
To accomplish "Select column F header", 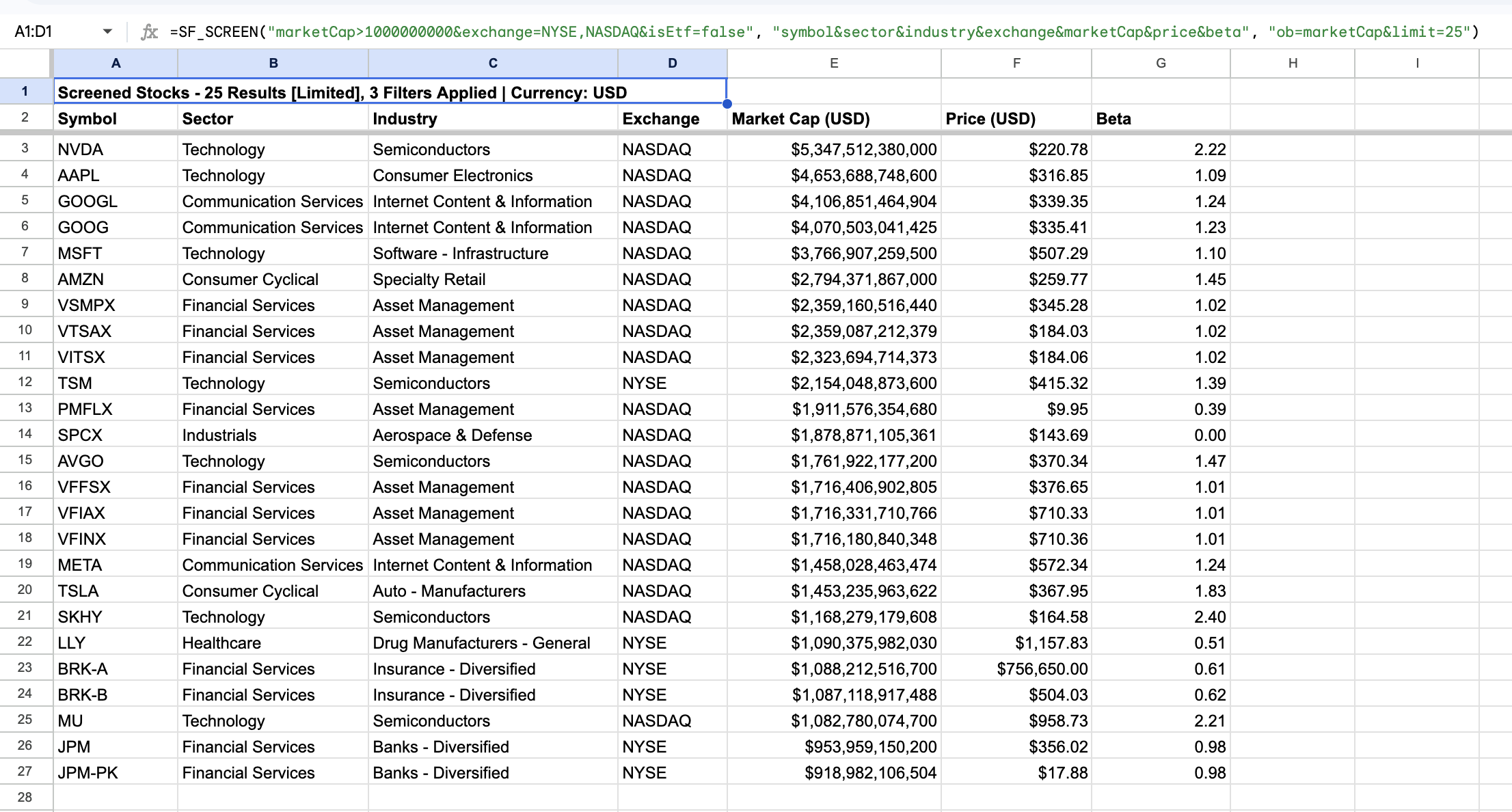I will click(1016, 63).
